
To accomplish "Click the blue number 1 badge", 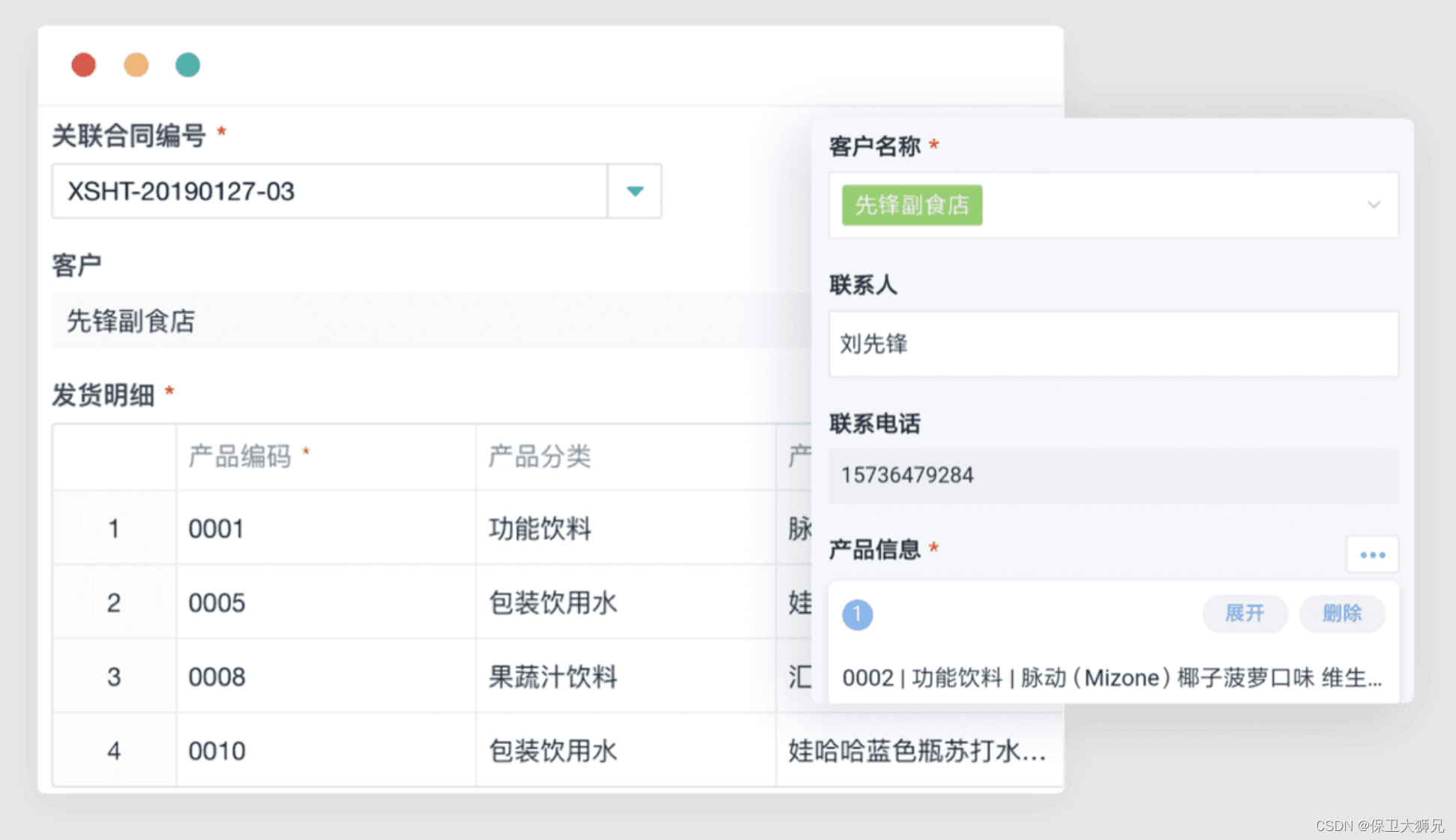I will click(857, 614).
